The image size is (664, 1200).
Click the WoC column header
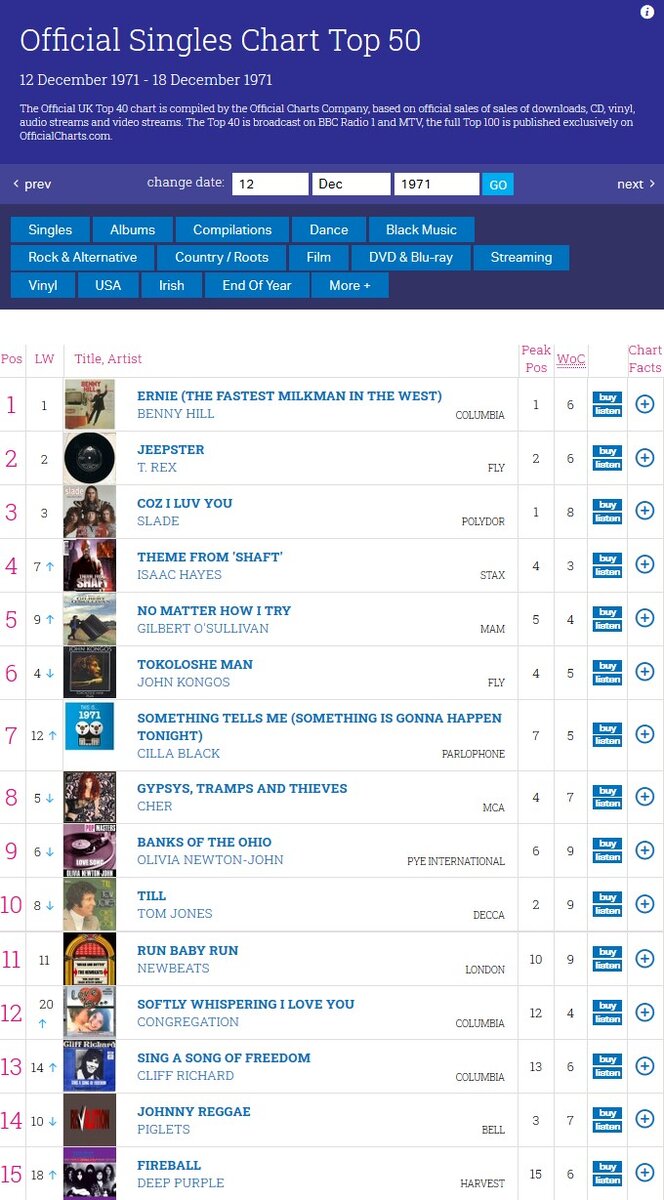[571, 358]
